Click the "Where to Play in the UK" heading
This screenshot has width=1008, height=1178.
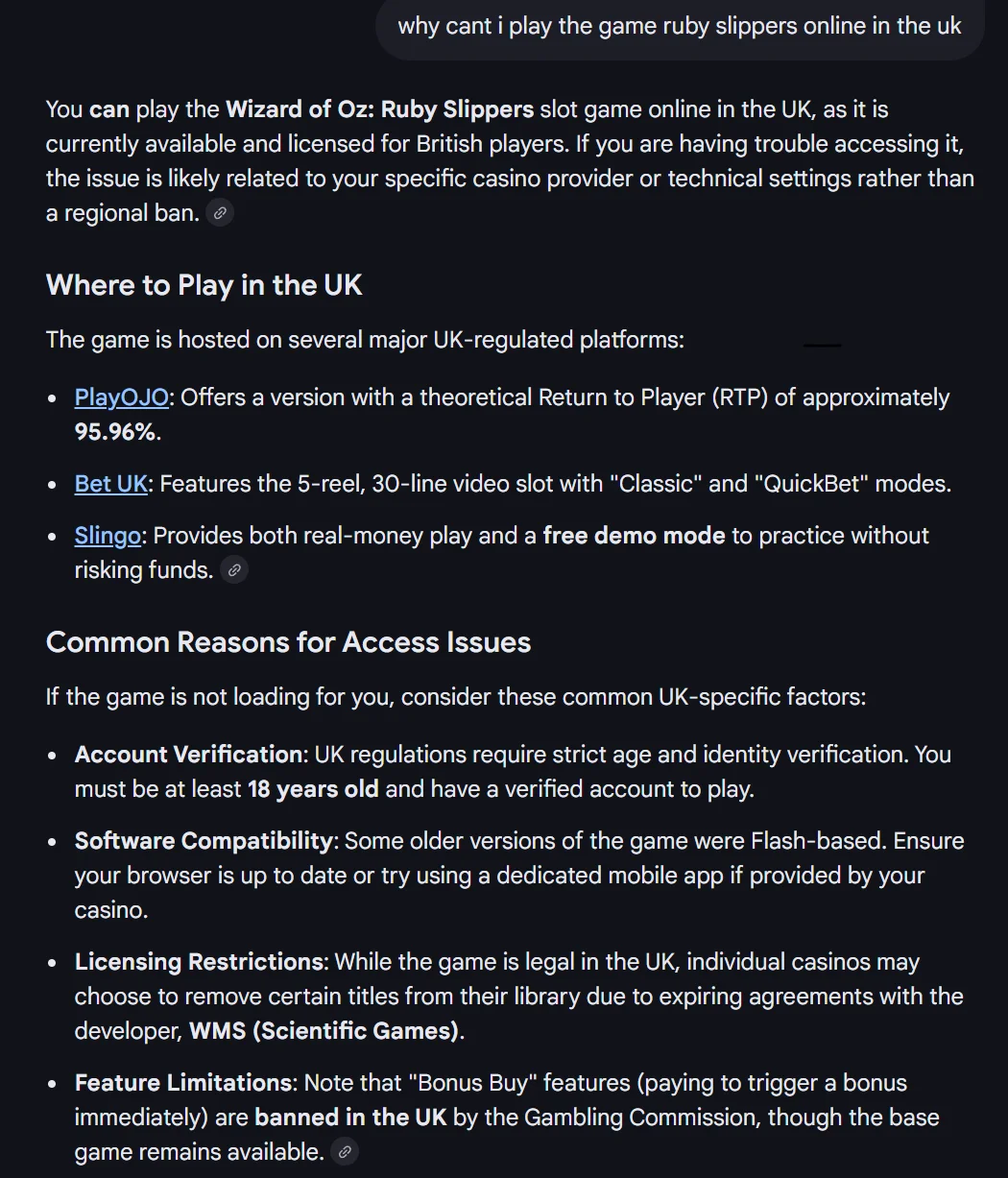point(204,285)
